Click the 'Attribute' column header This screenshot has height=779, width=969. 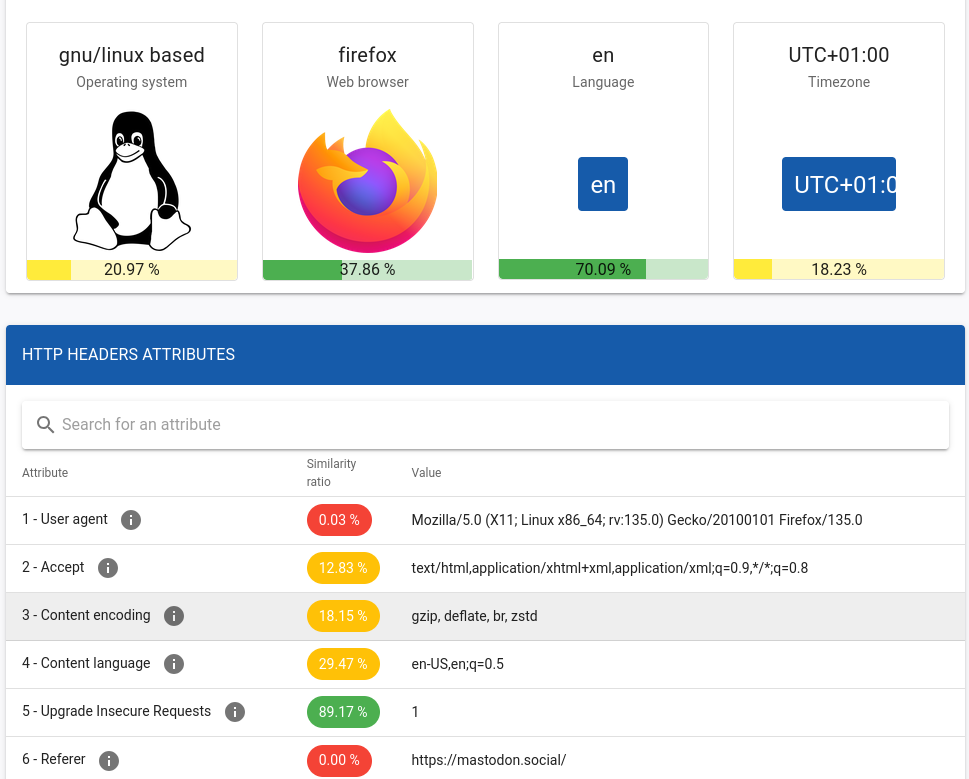tap(45, 473)
